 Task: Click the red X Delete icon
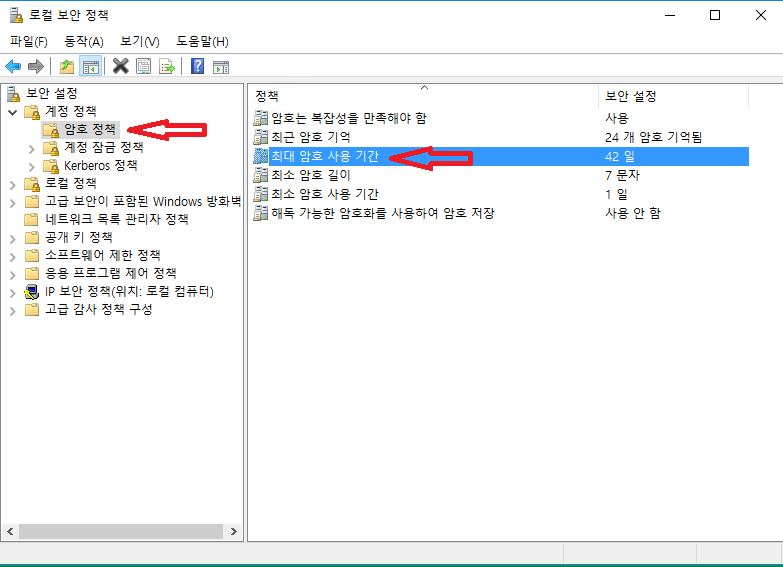click(121, 67)
